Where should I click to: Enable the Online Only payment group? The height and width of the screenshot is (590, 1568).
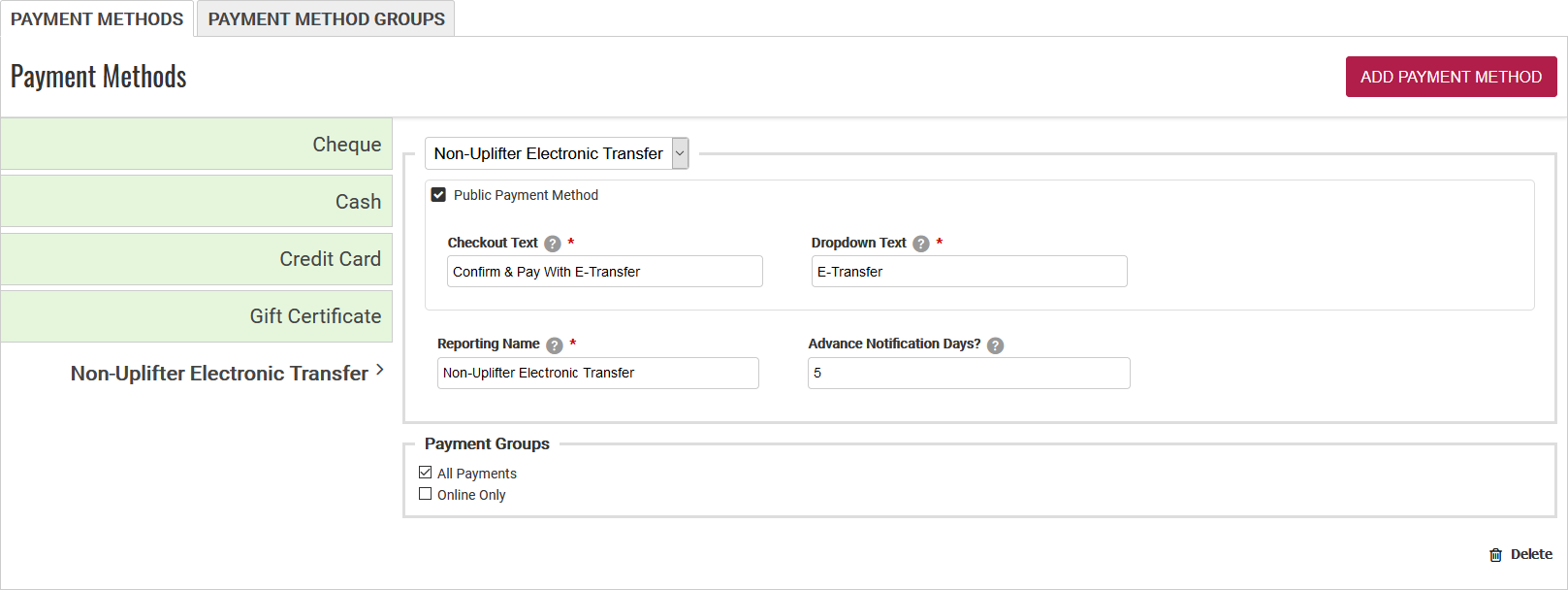[x=425, y=493]
